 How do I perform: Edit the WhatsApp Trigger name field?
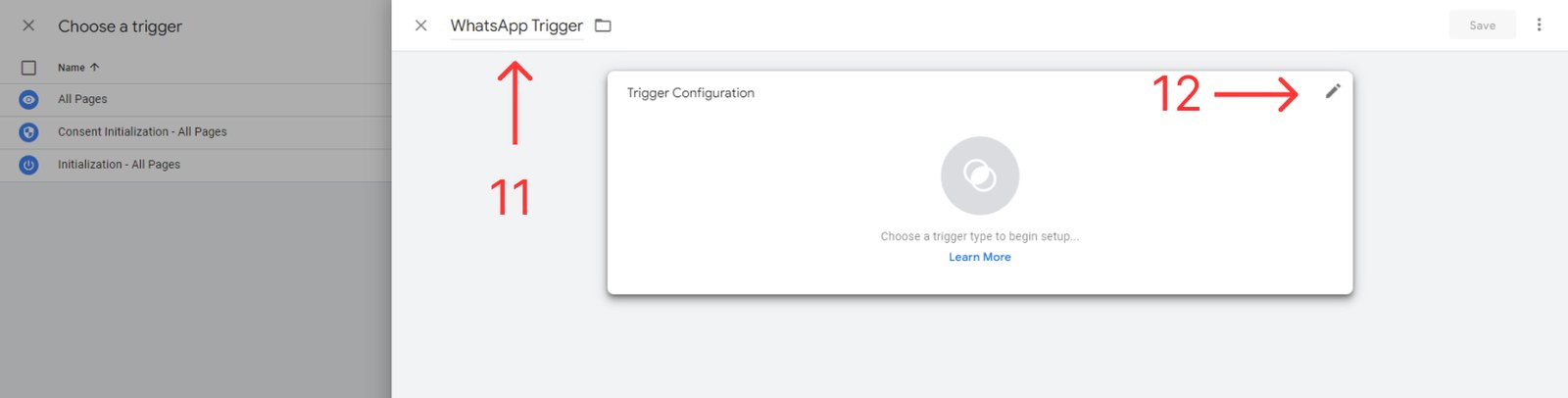click(x=516, y=25)
